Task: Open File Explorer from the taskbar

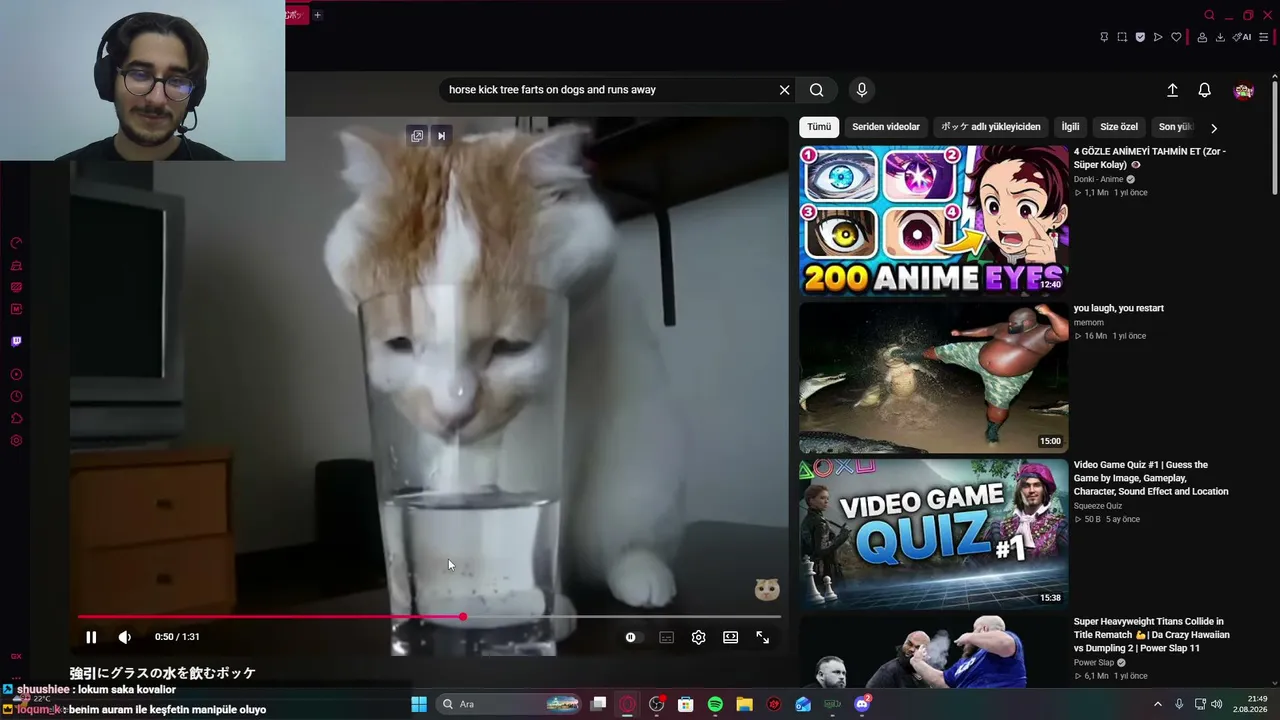Action: pyautogui.click(x=744, y=704)
